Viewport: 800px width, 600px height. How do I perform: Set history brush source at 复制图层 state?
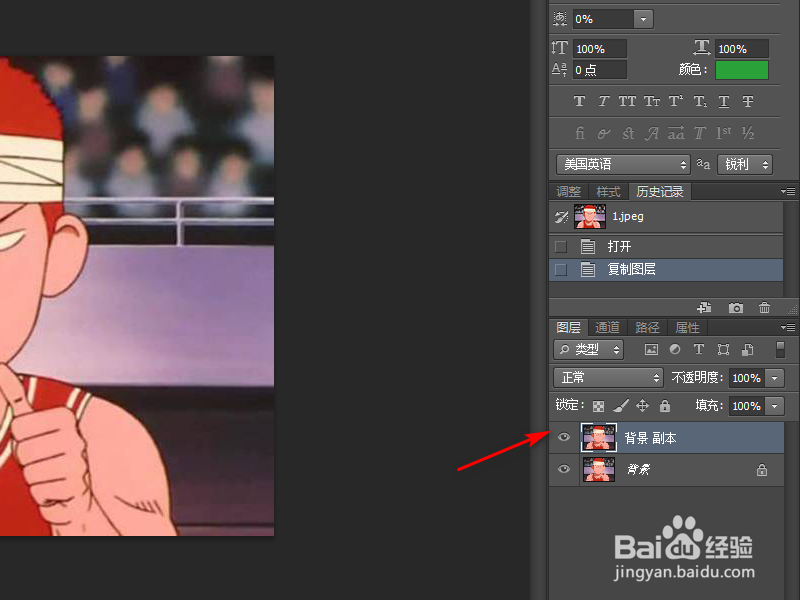[x=561, y=269]
